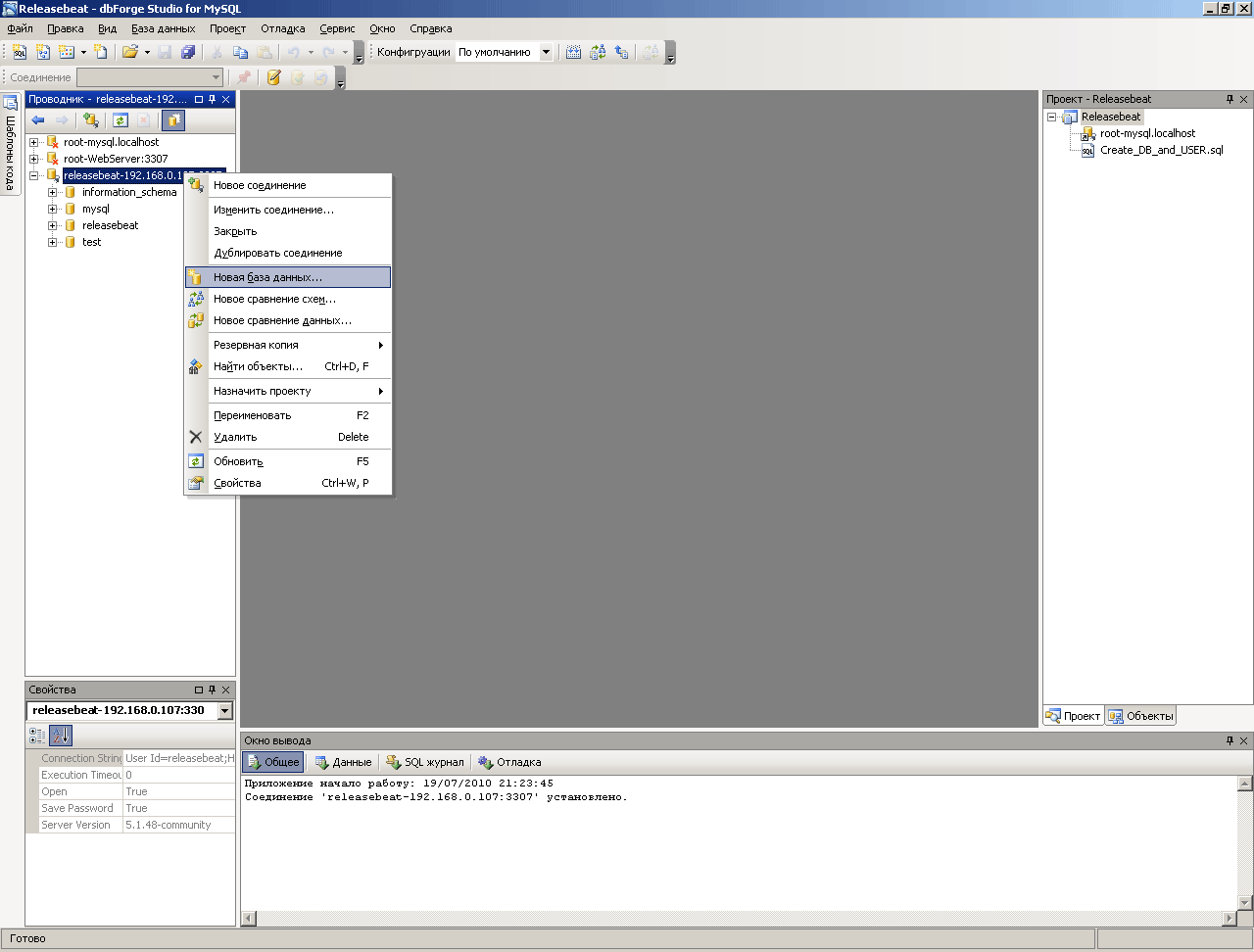Toggle auto-hide pin of Свойства panel
The image size is (1254, 952).
213,690
